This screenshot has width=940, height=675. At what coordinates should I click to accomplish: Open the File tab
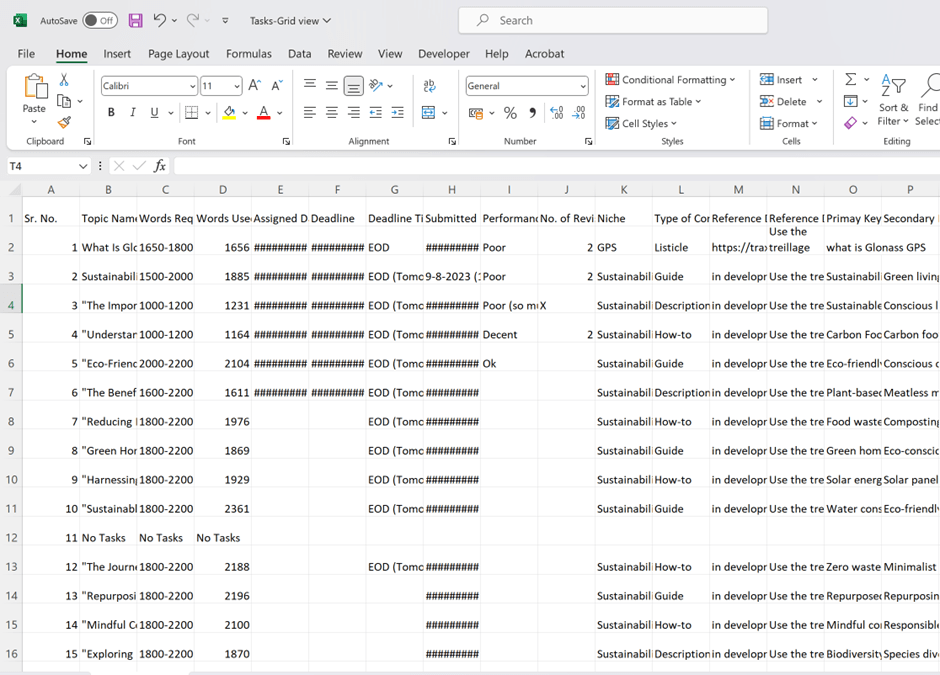coord(26,53)
